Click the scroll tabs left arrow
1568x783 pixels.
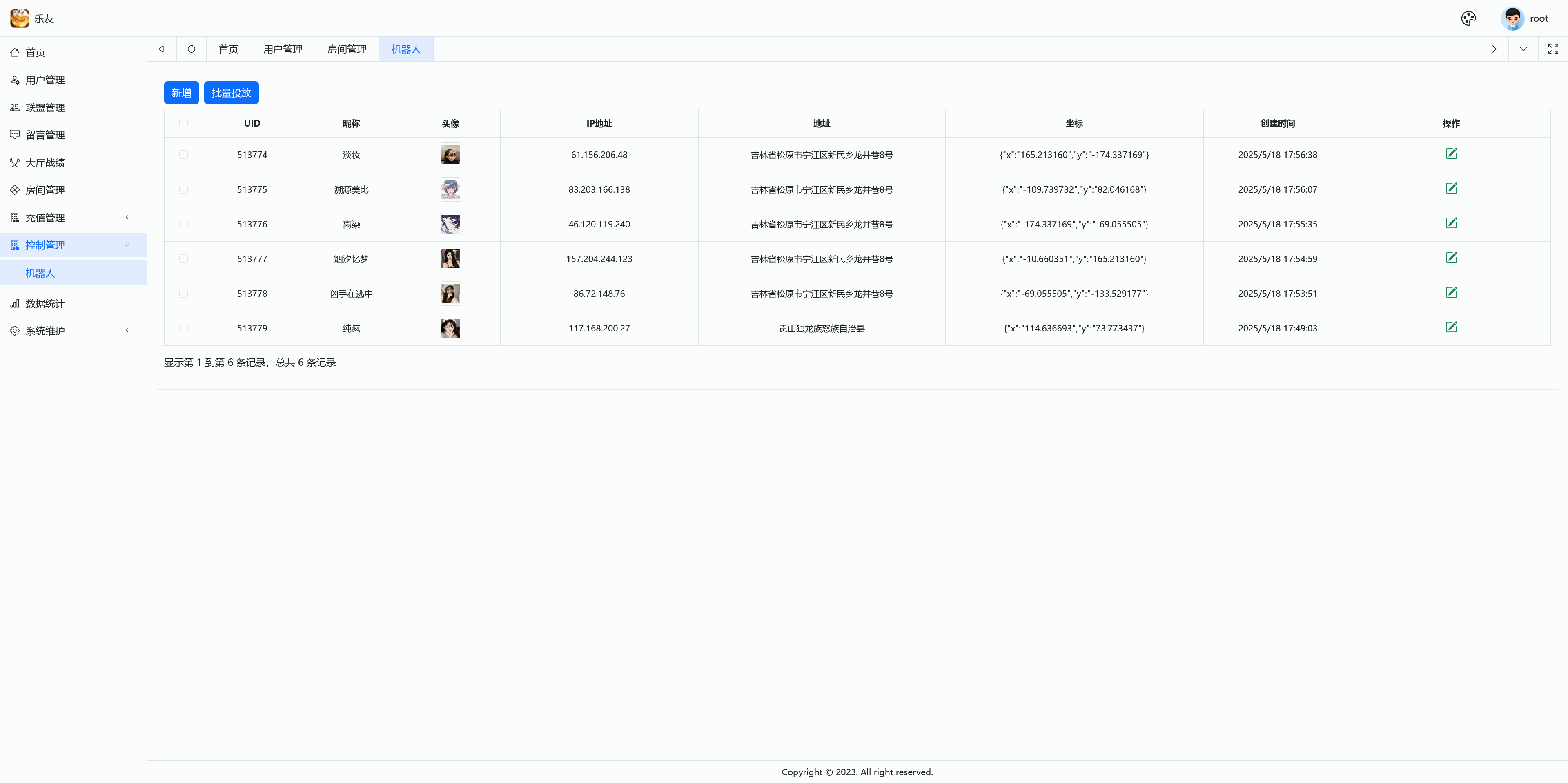161,49
